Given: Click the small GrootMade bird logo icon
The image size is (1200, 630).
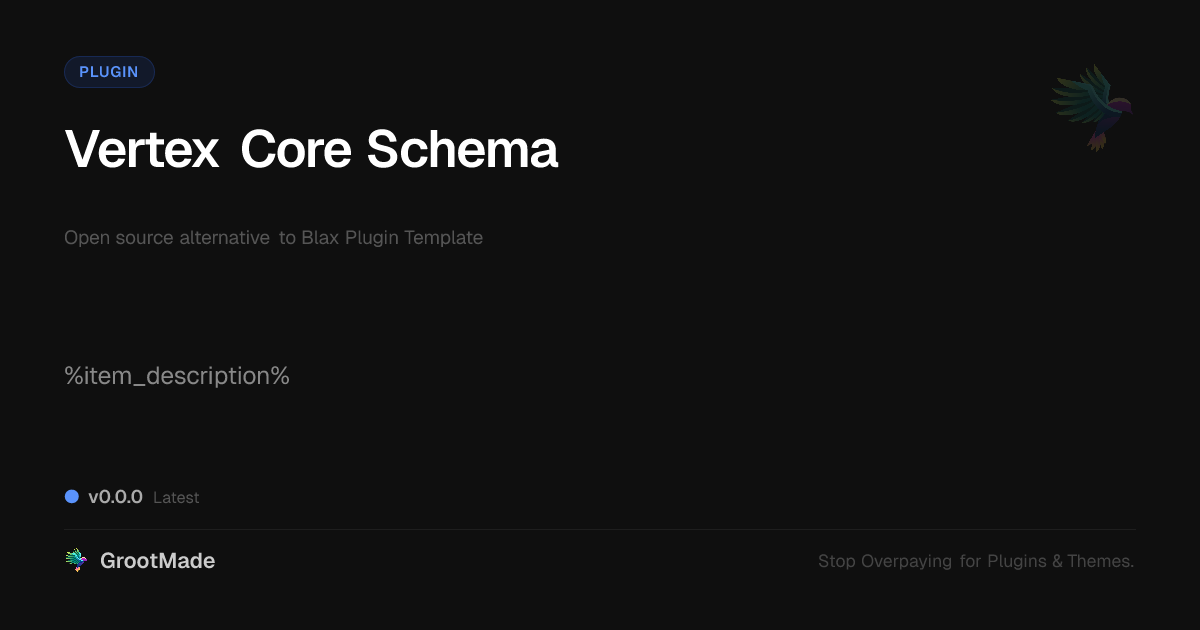Looking at the screenshot, I should [76, 561].
